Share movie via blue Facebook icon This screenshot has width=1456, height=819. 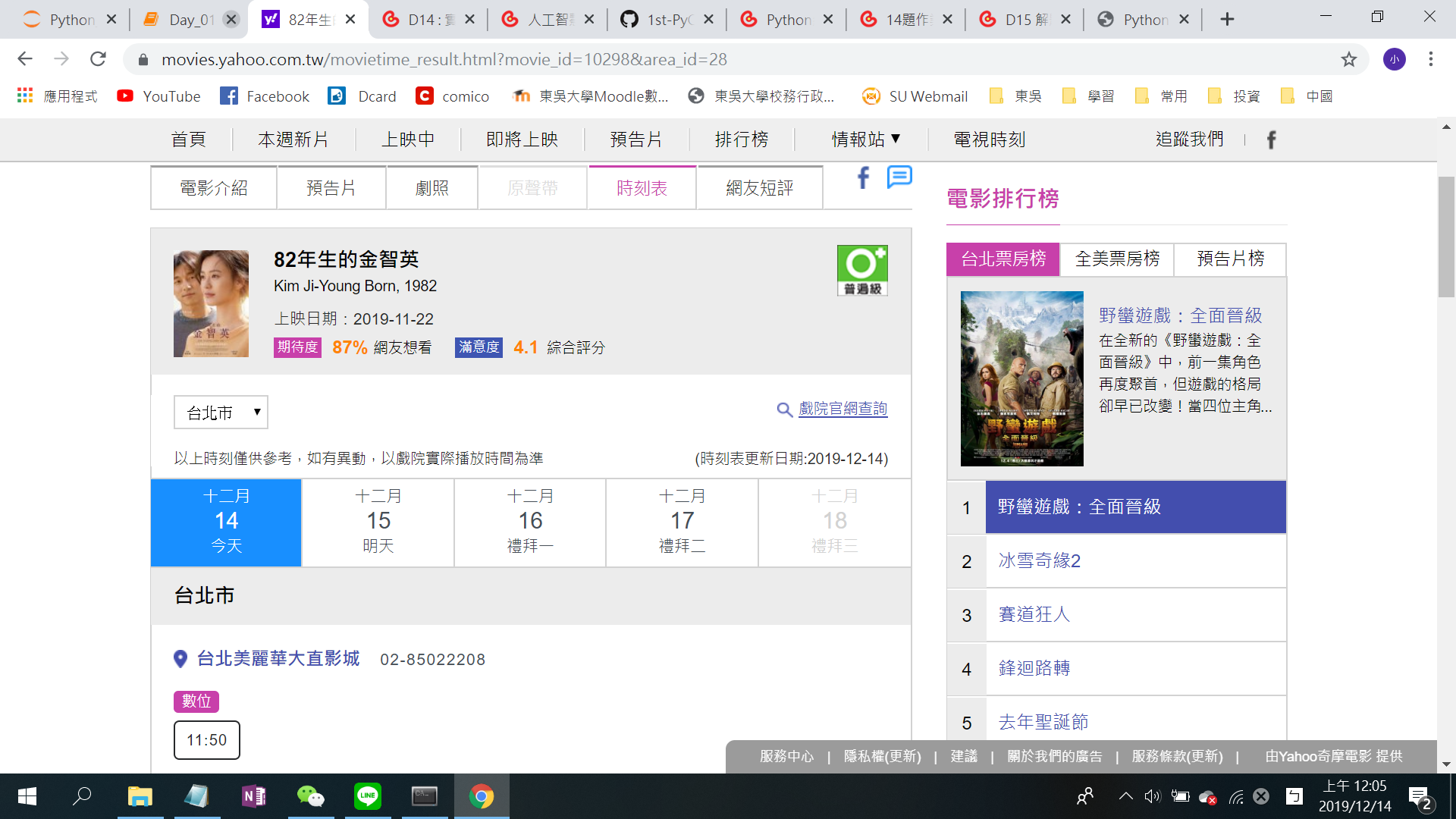(x=863, y=178)
